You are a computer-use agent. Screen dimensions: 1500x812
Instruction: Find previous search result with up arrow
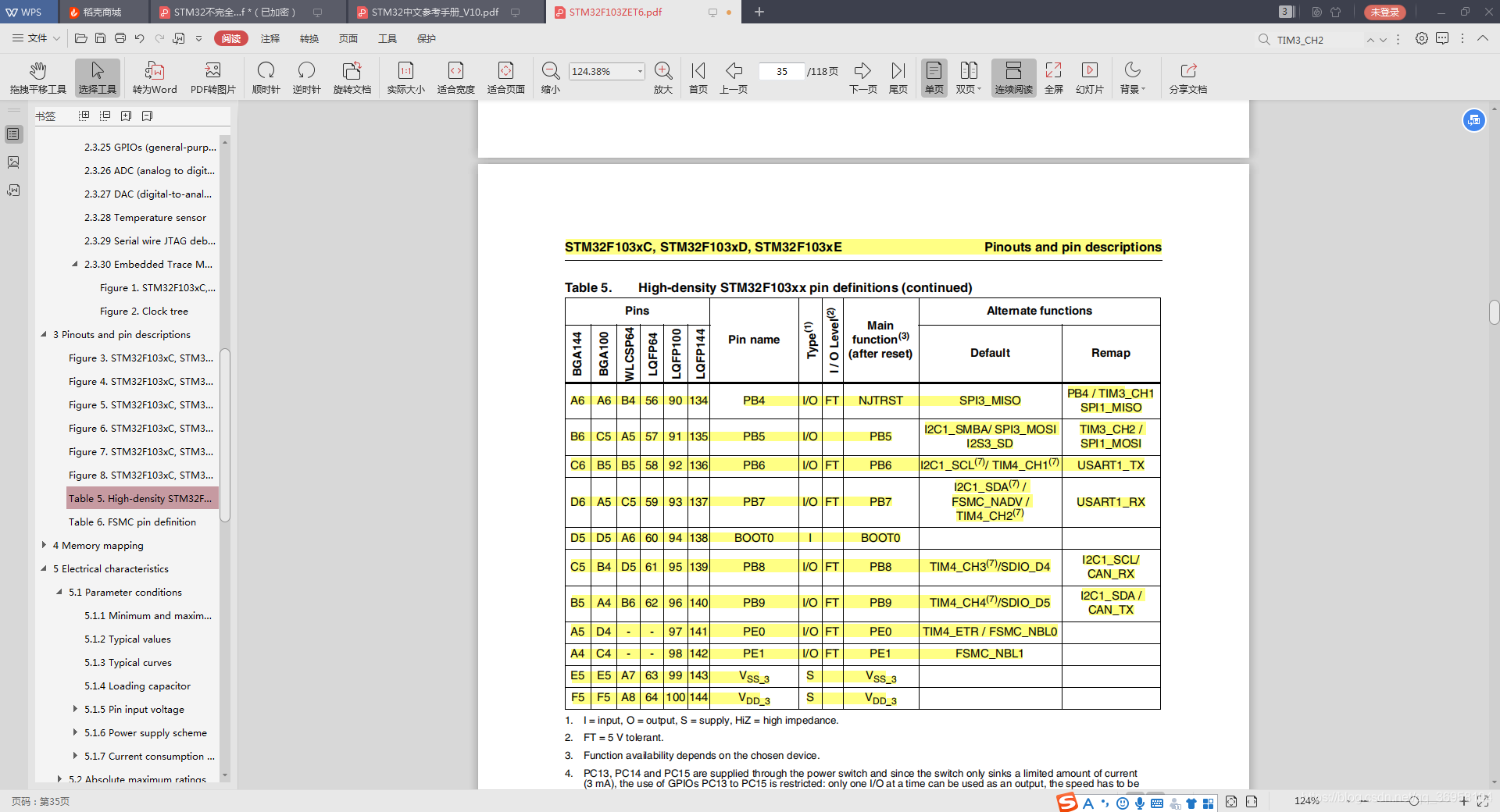point(1370,39)
